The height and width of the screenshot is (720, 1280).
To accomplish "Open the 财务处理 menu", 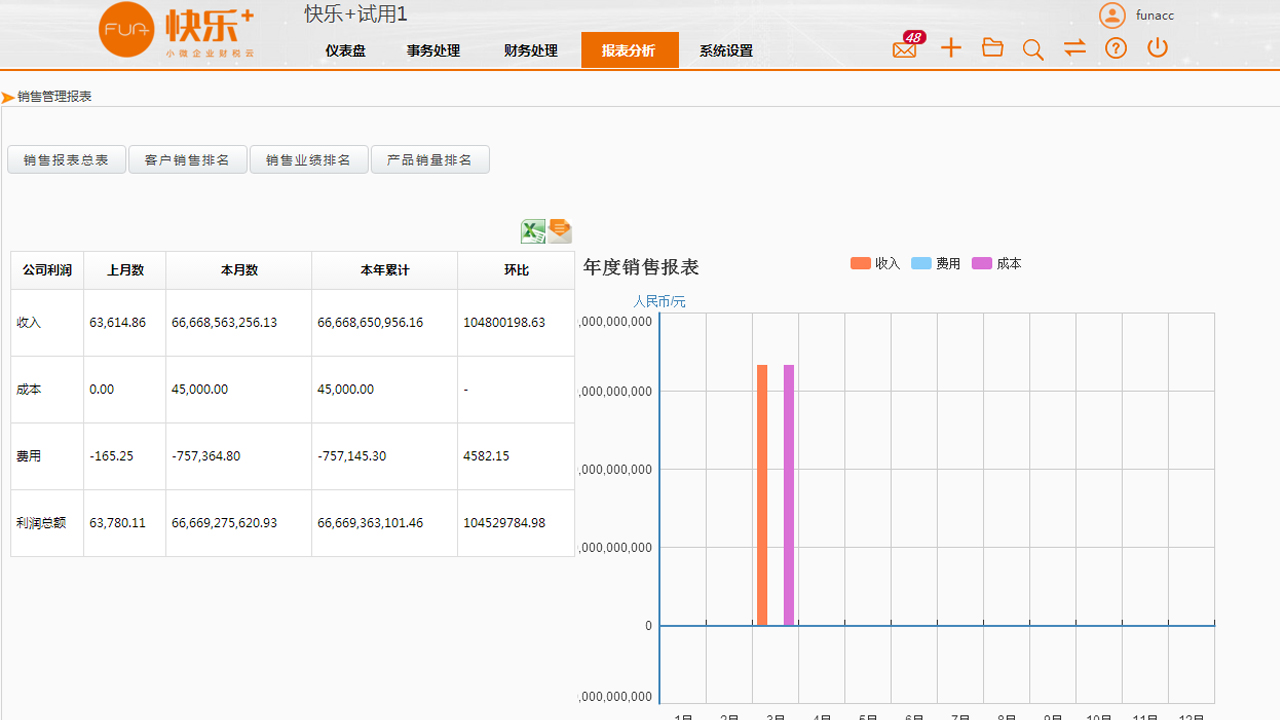I will coord(531,51).
